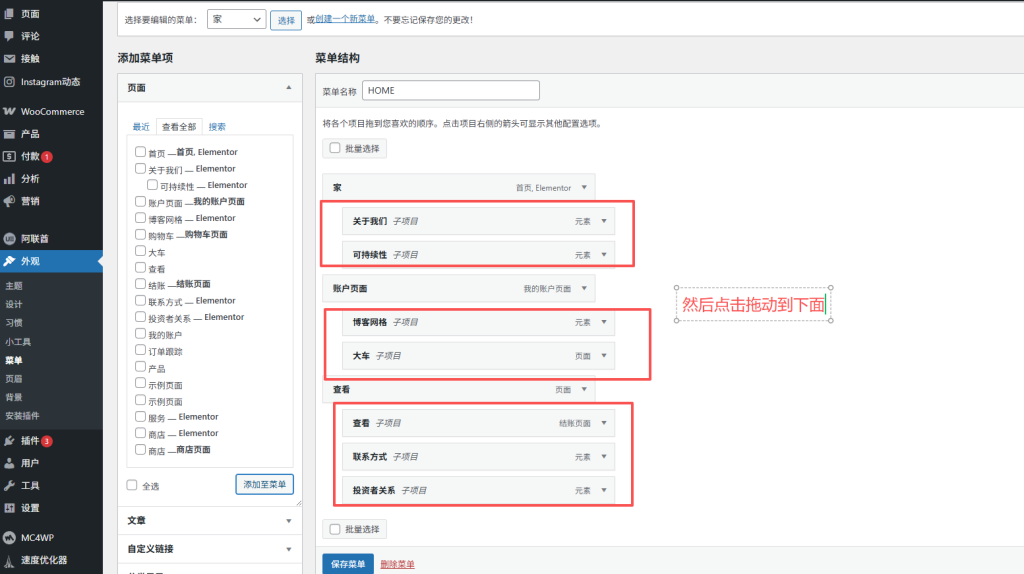Click the envelope icon for 接触
Viewport: 1024px width, 574px height.
click(9, 58)
